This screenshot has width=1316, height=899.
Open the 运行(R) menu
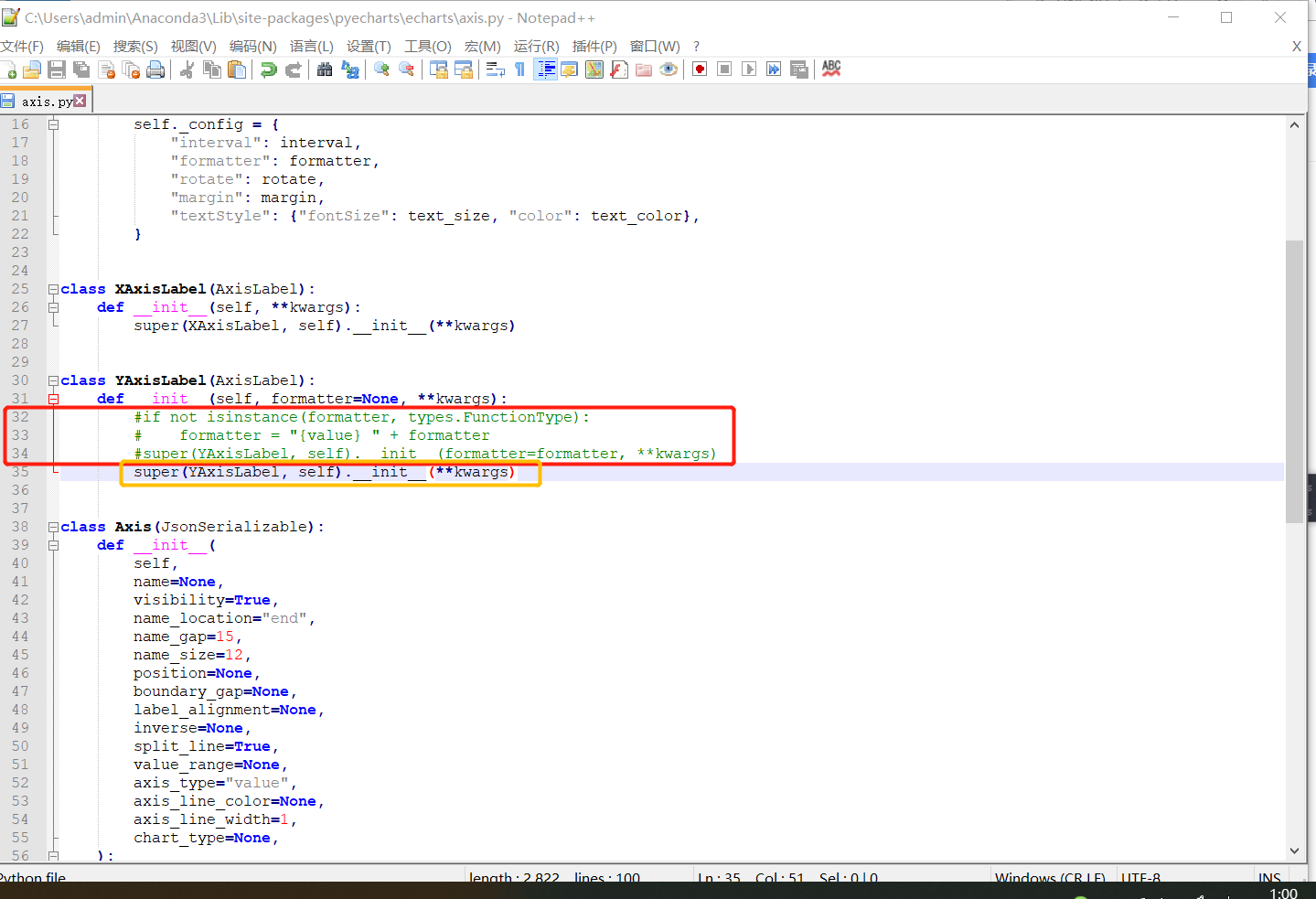click(536, 47)
